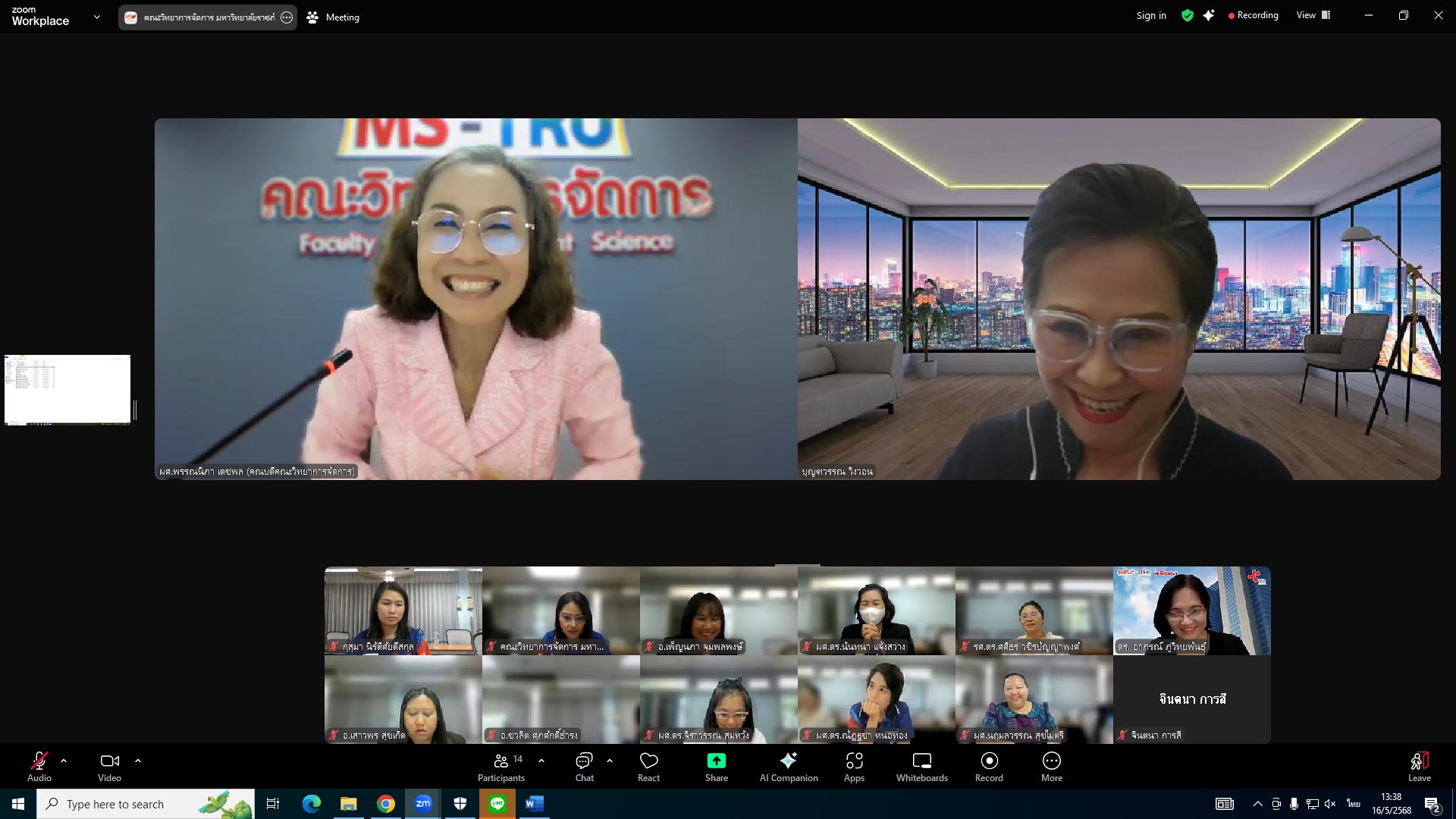Expand video options arrow next to Video

[138, 761]
